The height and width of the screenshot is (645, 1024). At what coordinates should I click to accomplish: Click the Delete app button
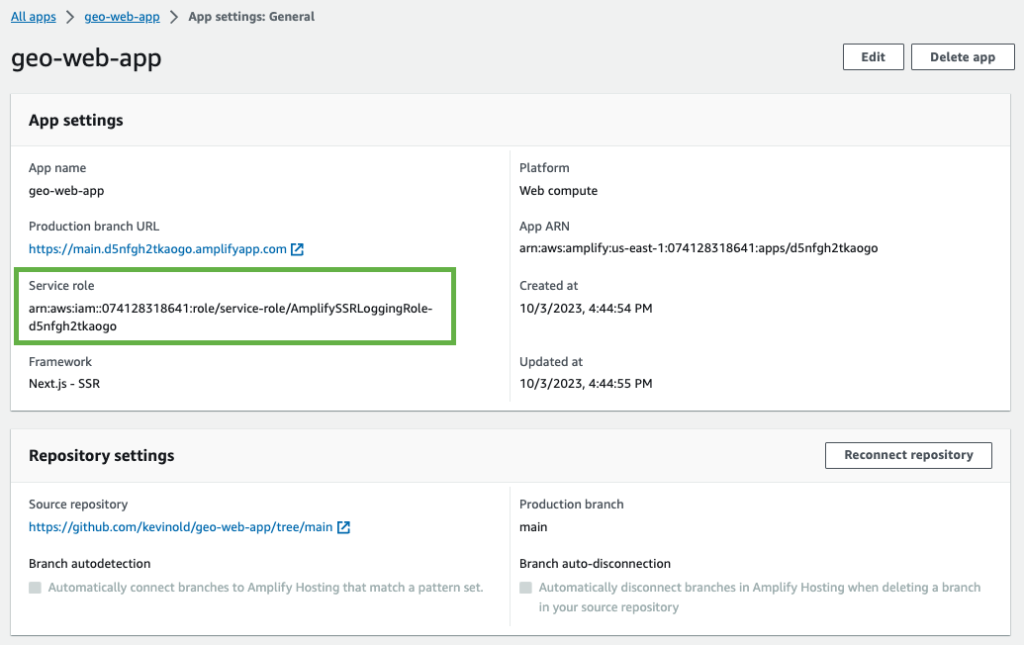pyautogui.click(x=963, y=57)
